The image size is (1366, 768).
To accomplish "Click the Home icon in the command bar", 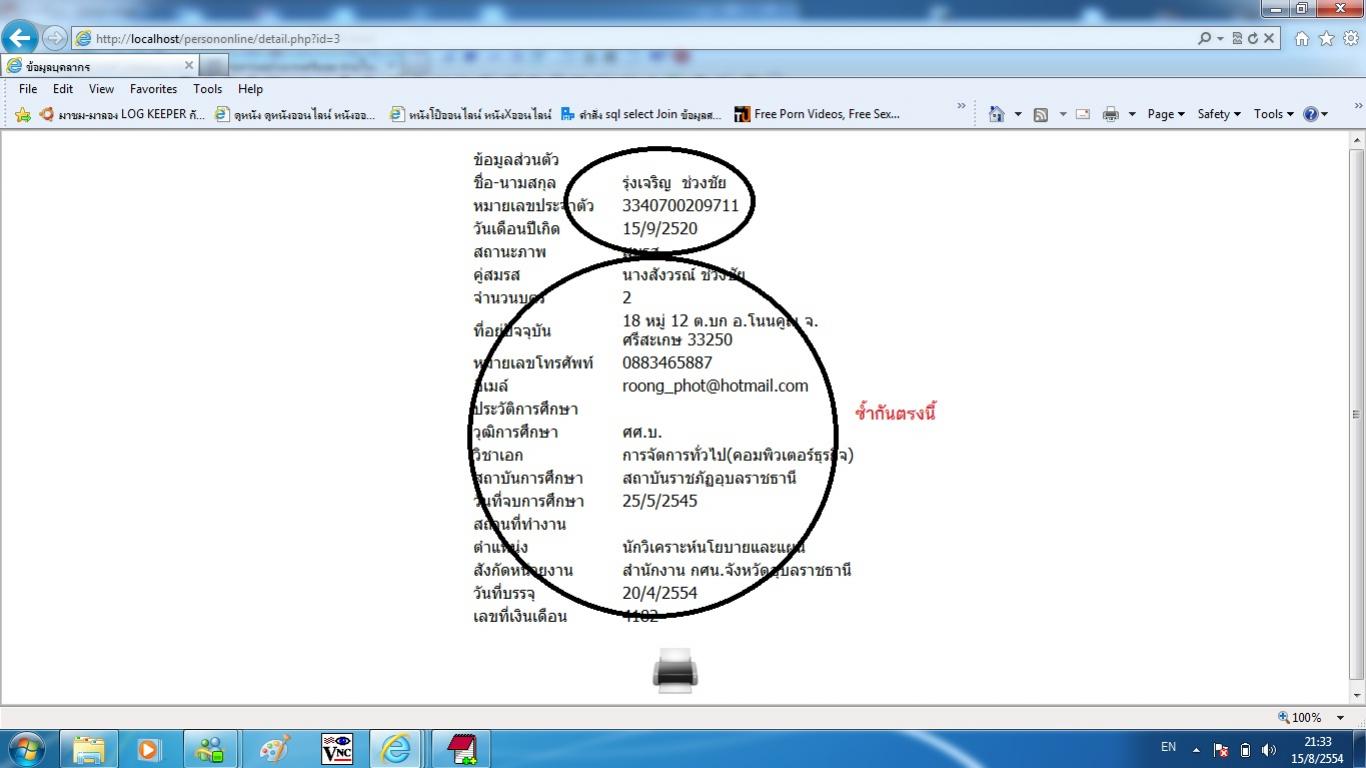I will point(996,114).
